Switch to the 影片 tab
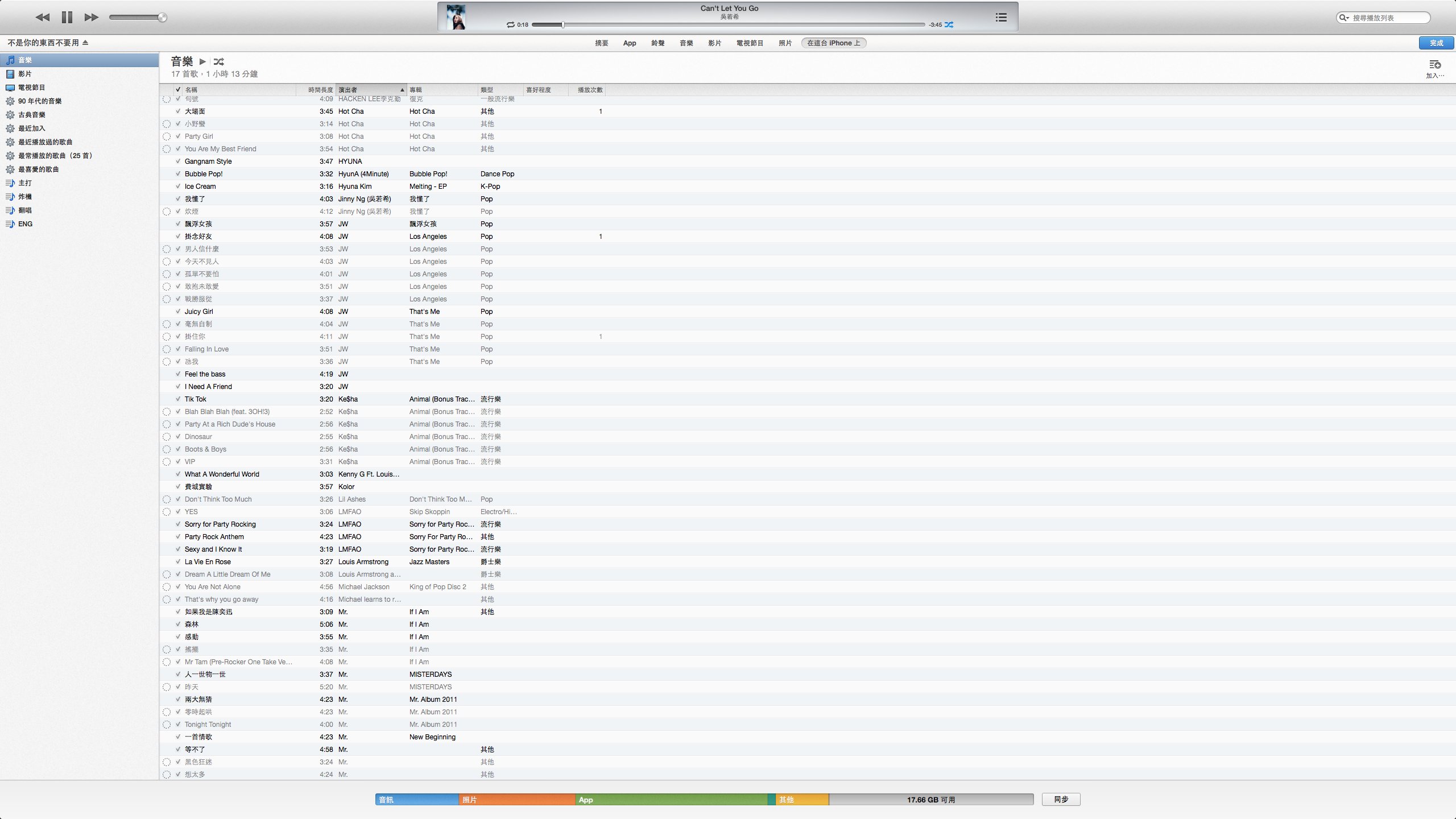 [x=715, y=43]
